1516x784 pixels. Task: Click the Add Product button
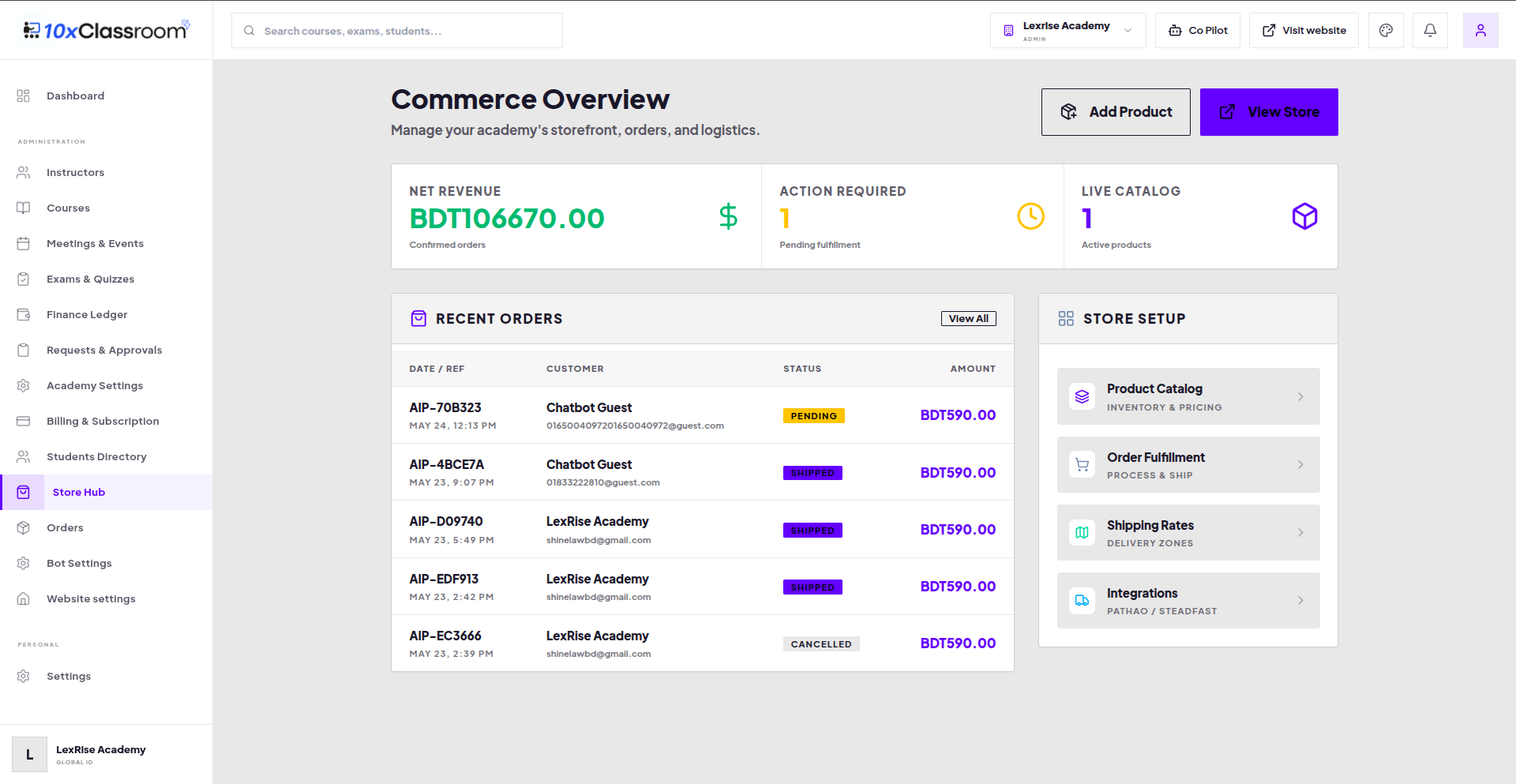click(x=1116, y=112)
